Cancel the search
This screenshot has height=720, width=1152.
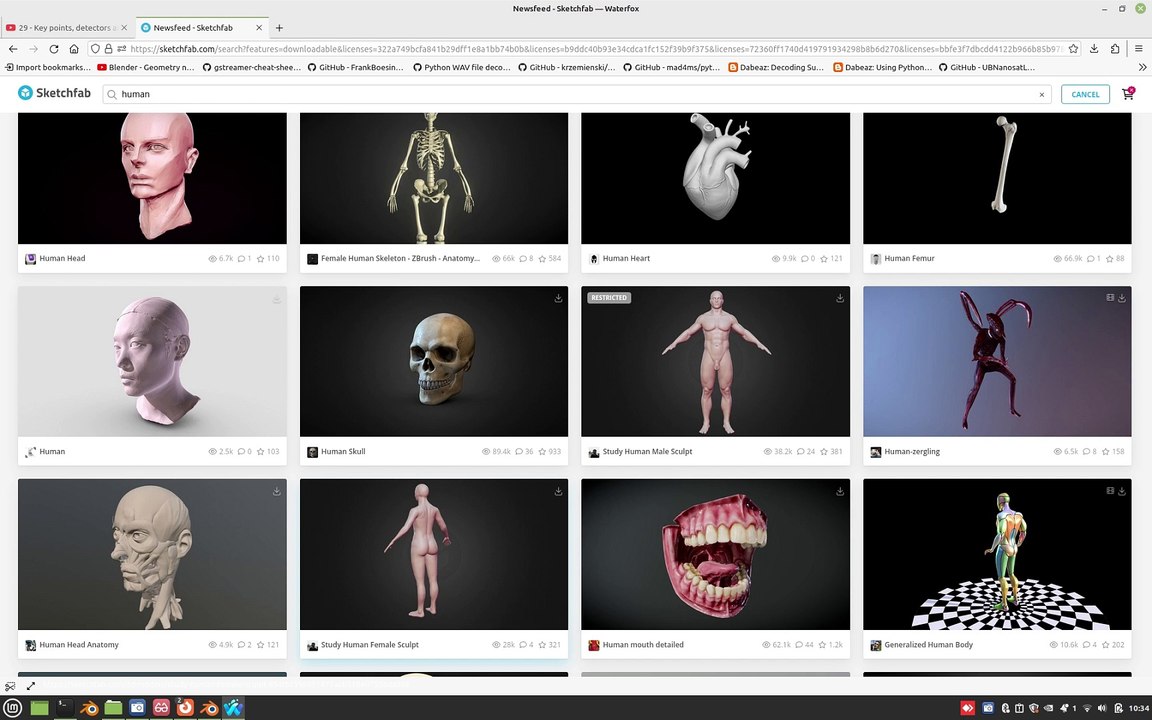tap(1085, 94)
